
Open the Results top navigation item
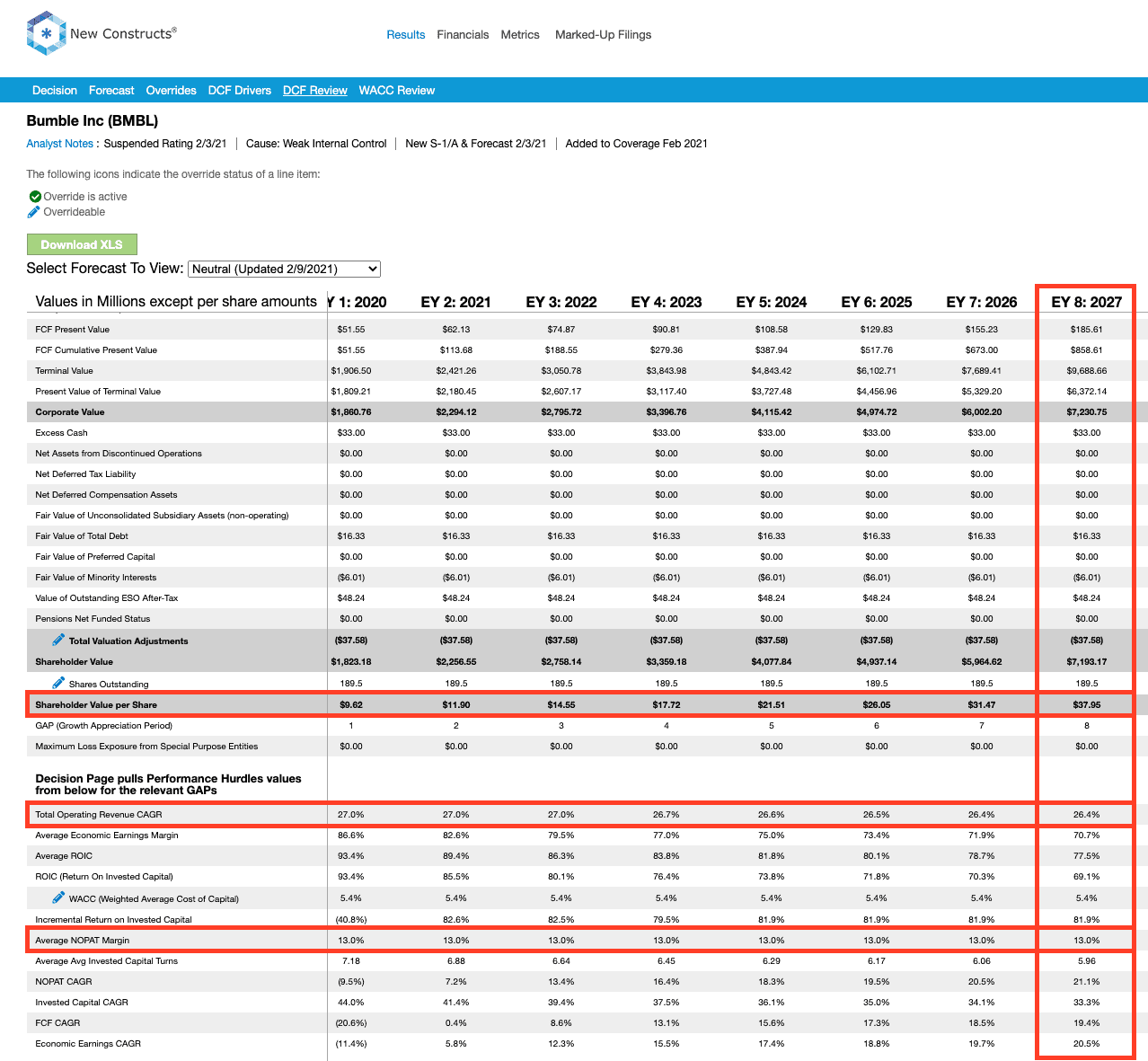click(x=406, y=35)
